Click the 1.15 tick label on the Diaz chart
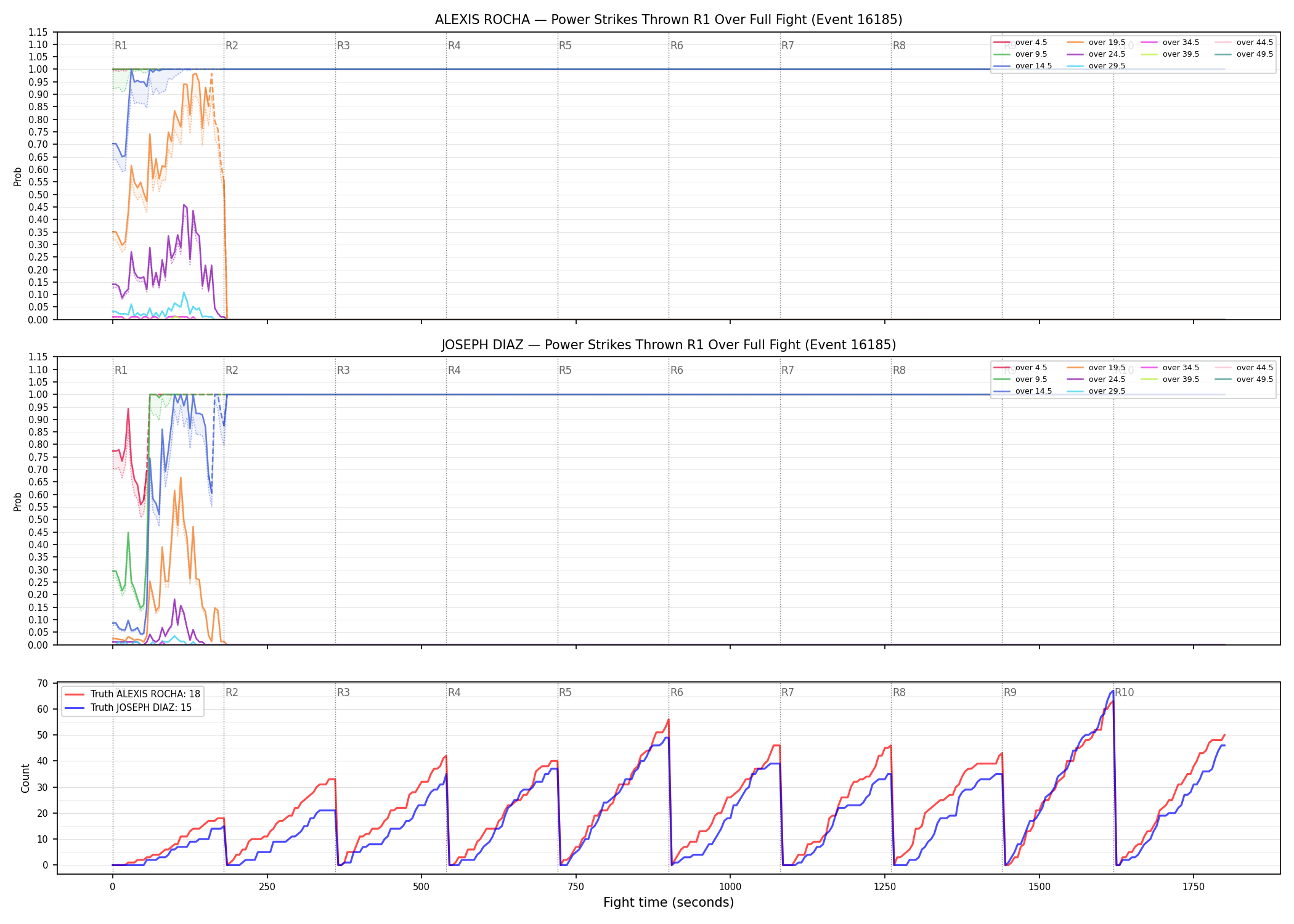 coord(38,357)
